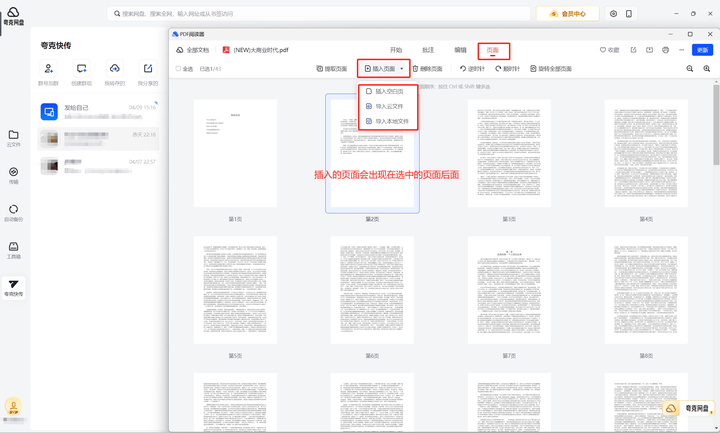Switch to the 批注 tab
This screenshot has height=433, width=720.
[428, 50]
